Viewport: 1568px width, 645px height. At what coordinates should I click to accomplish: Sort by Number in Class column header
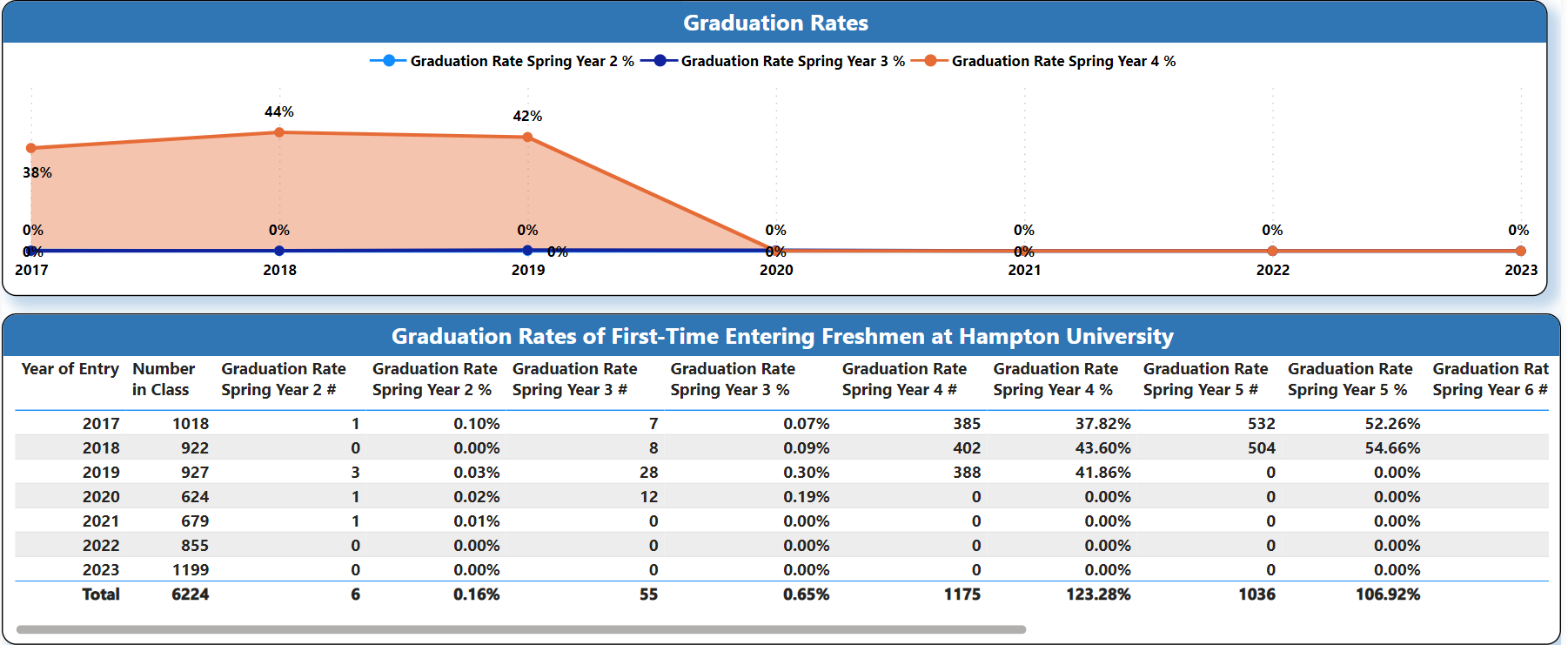163,380
